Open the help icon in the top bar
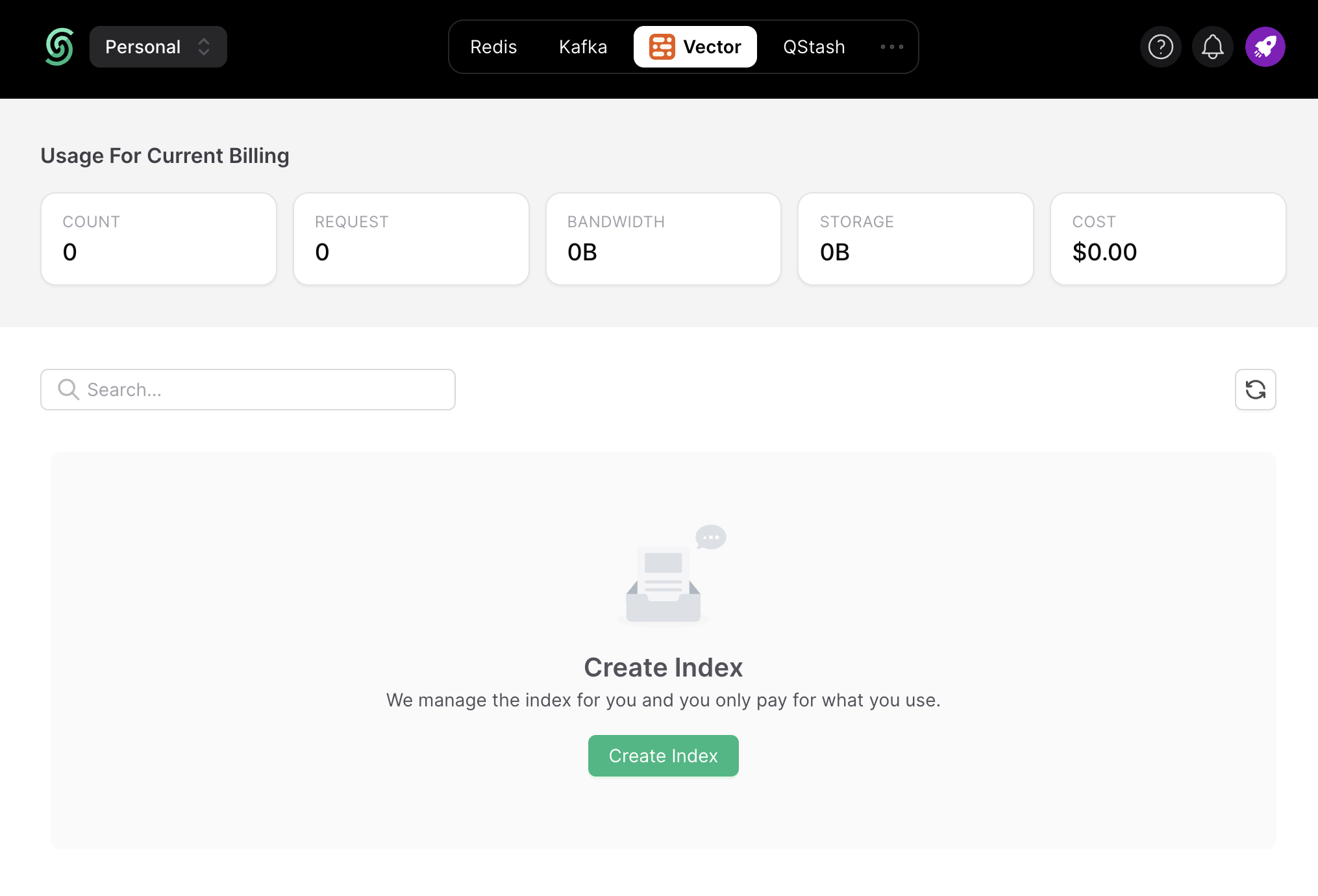Screen dimensions: 1318x896 pos(1160,46)
